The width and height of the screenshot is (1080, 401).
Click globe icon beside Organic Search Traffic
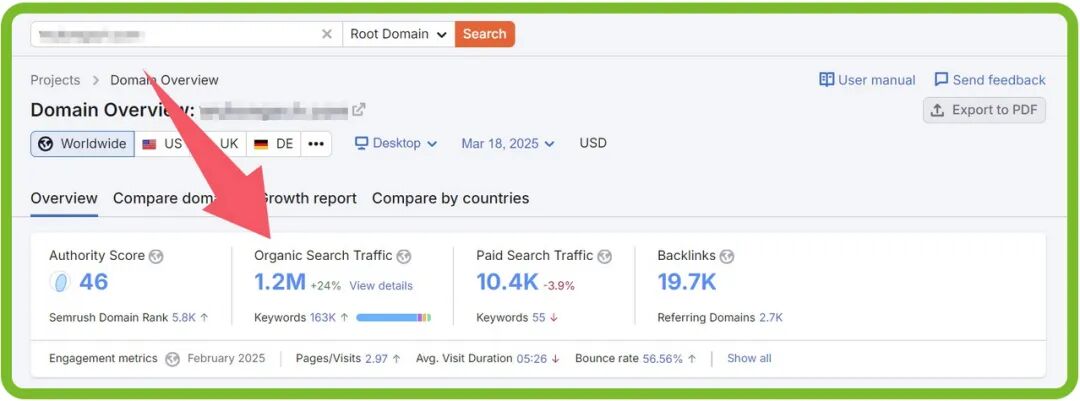403,256
